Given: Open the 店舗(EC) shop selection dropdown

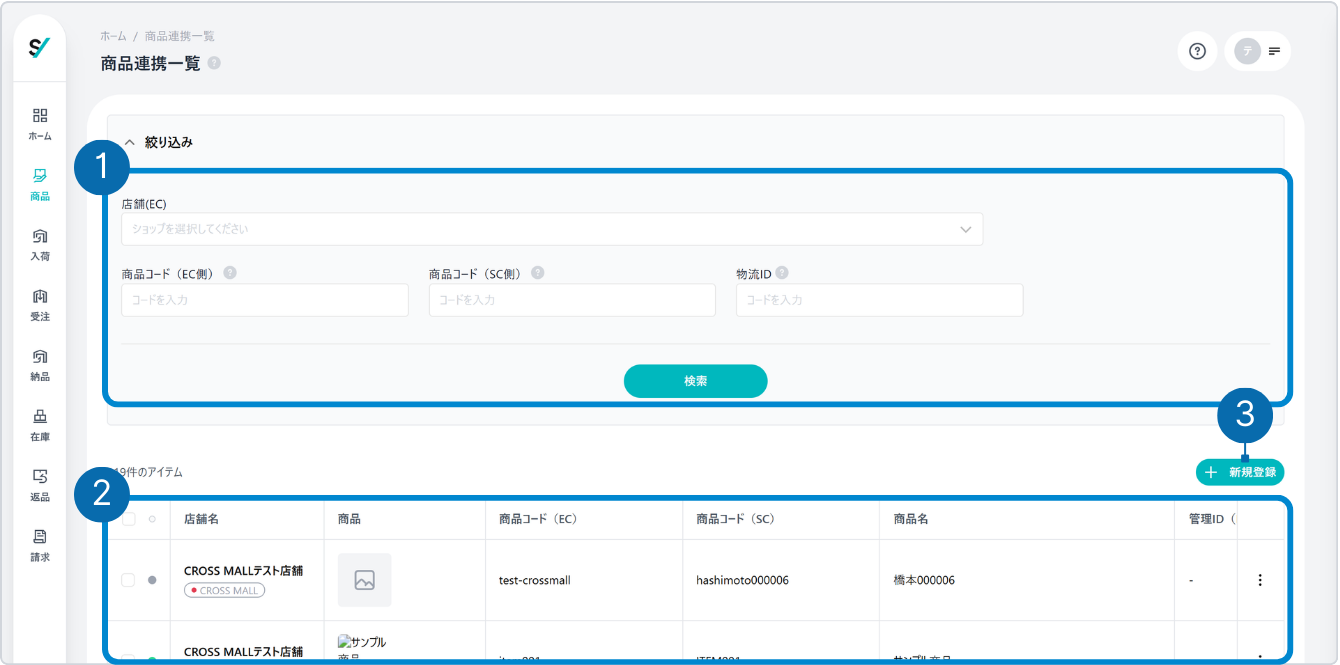Looking at the screenshot, I should click(x=552, y=229).
